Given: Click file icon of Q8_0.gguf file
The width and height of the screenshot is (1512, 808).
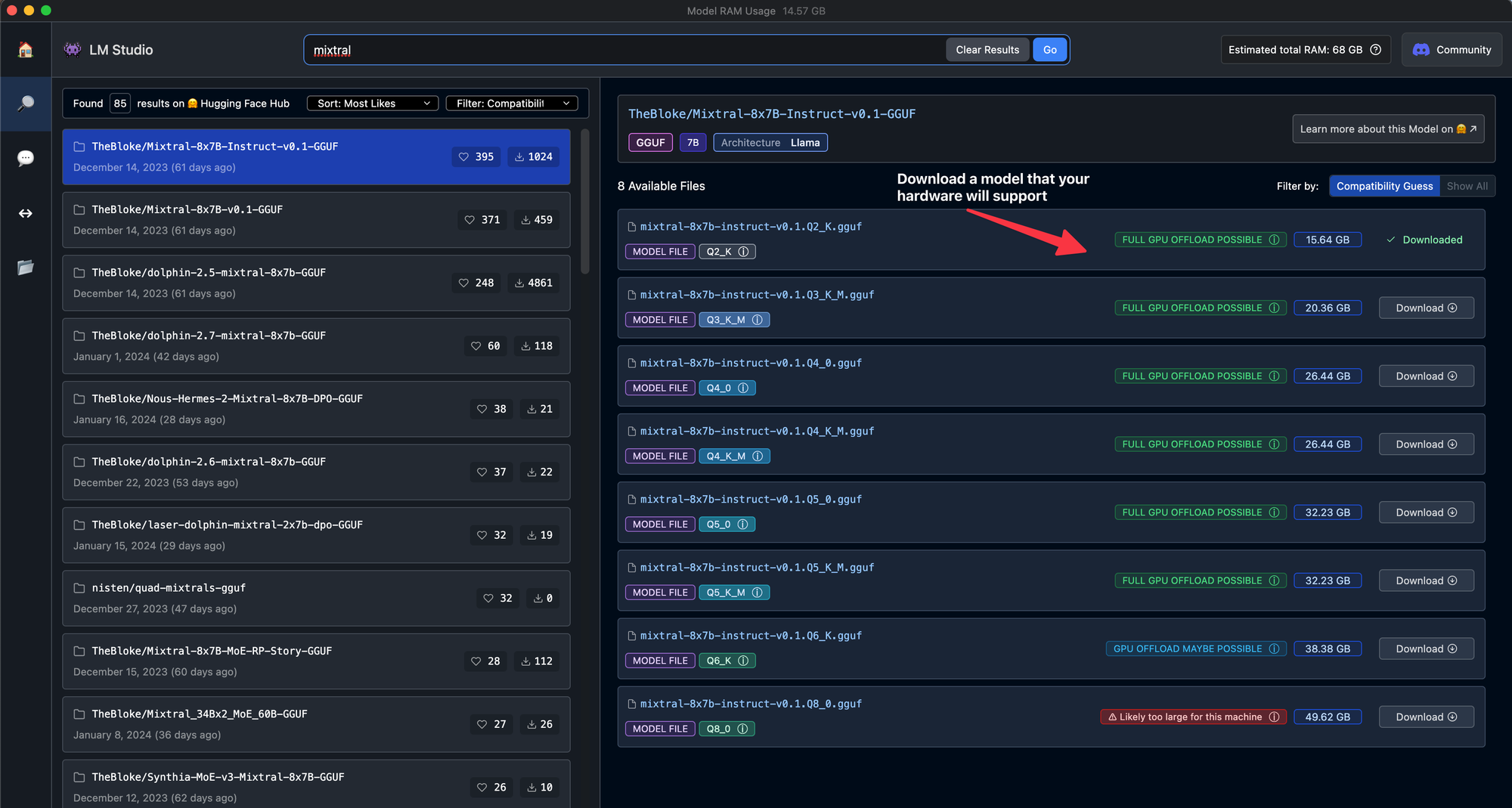Looking at the screenshot, I should pos(632,704).
